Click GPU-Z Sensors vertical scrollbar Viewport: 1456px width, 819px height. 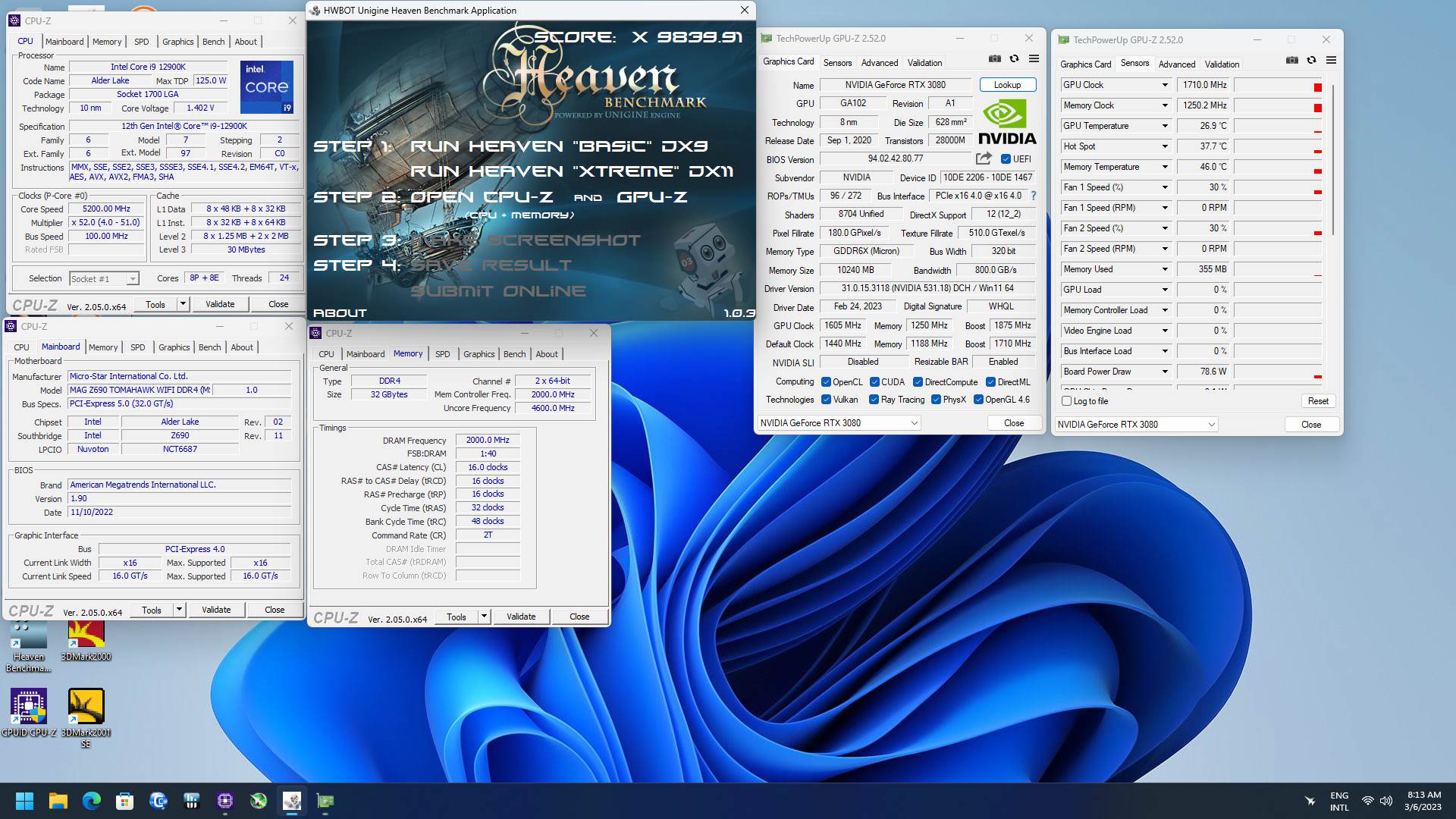[x=1332, y=158]
